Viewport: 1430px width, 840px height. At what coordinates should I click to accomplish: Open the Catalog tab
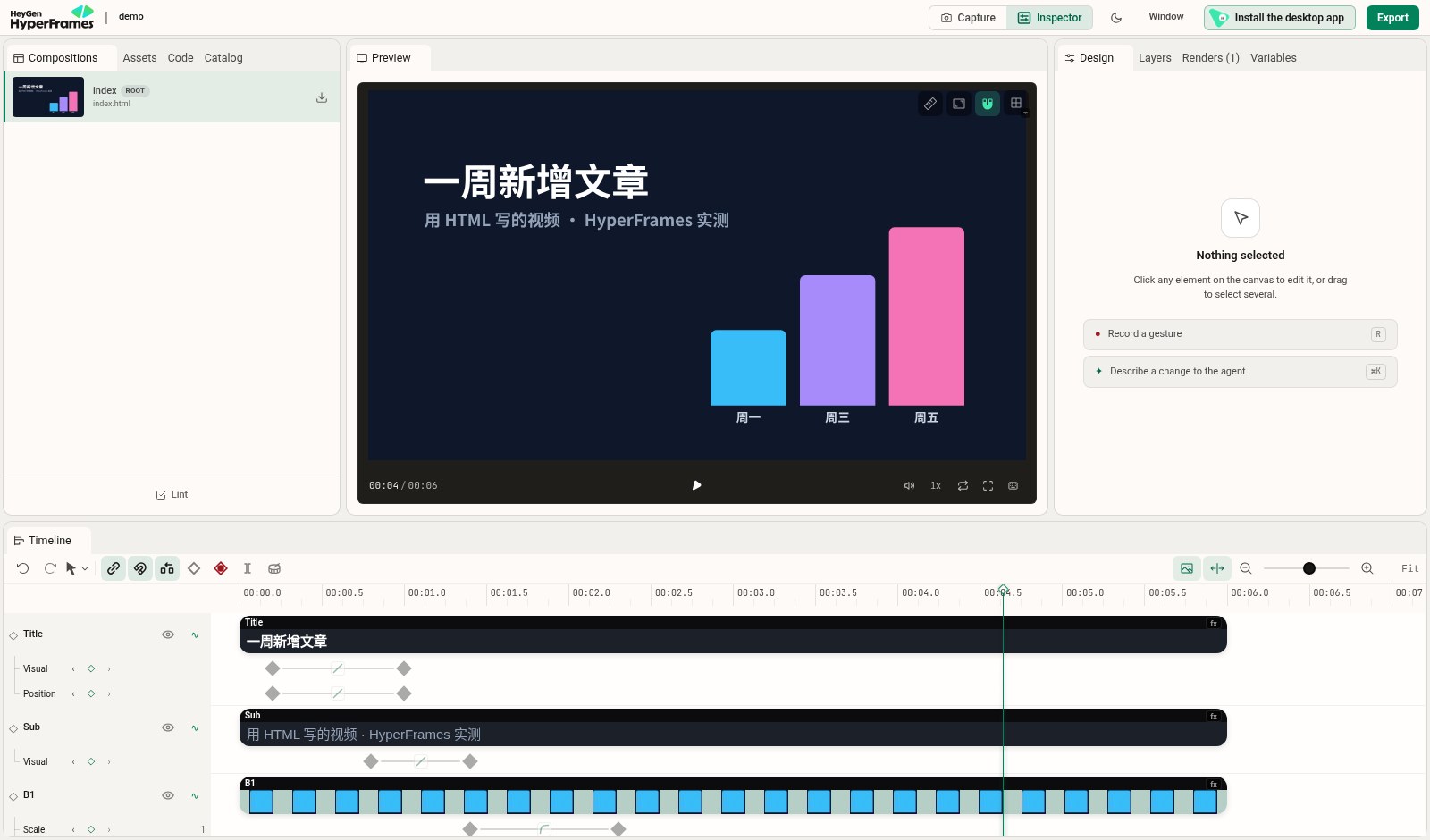223,58
